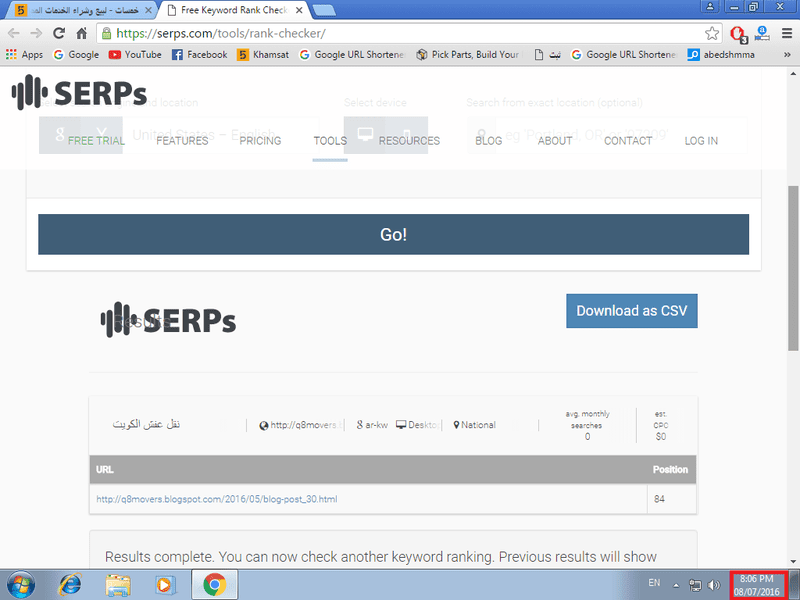Click the SERPs logo in the header
The width and height of the screenshot is (800, 600).
tap(79, 92)
